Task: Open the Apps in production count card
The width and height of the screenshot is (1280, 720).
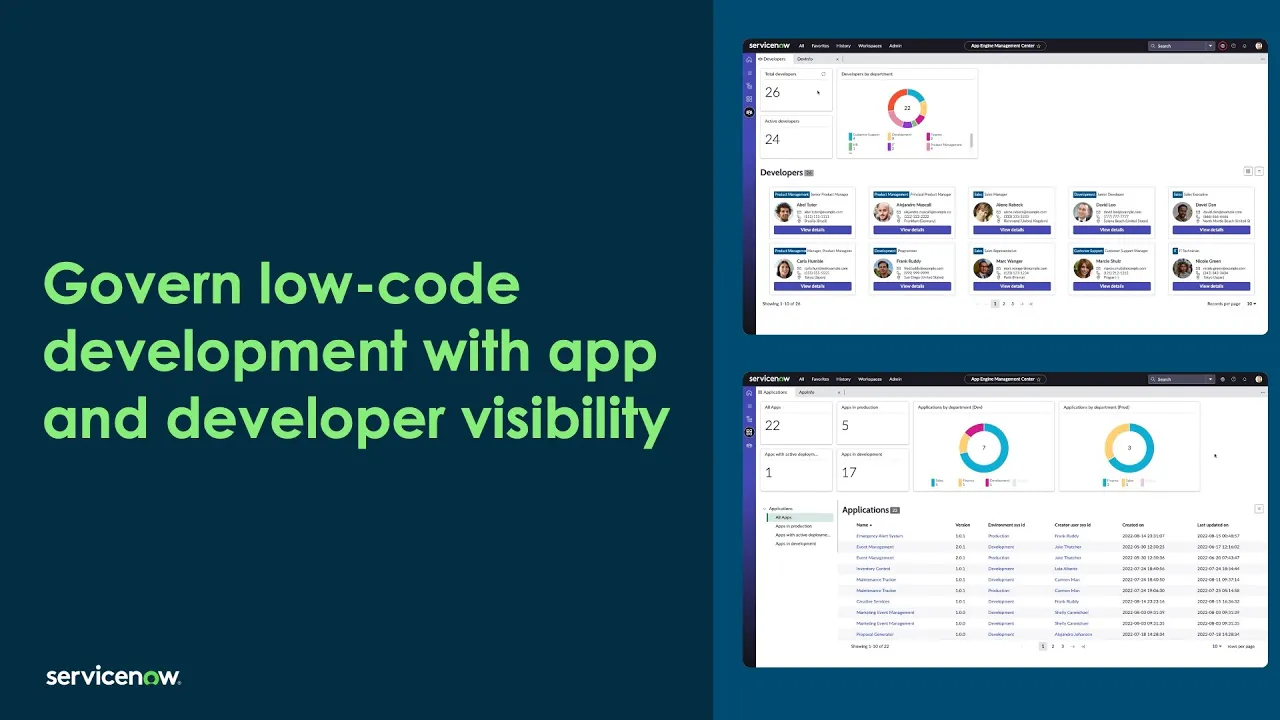Action: 873,423
